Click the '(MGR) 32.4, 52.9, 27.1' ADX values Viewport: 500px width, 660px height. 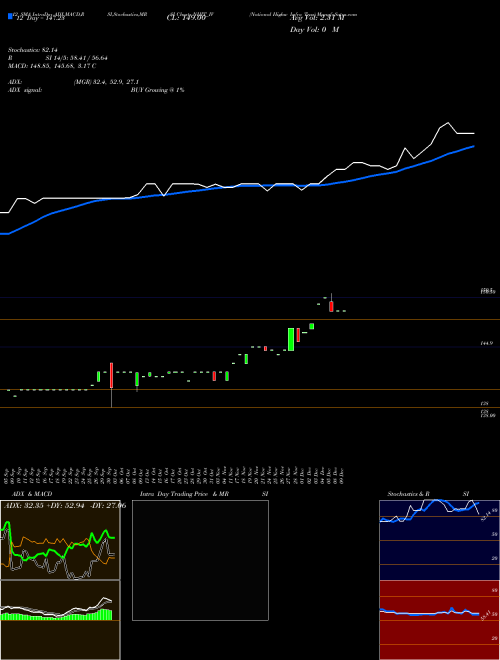[106, 82]
